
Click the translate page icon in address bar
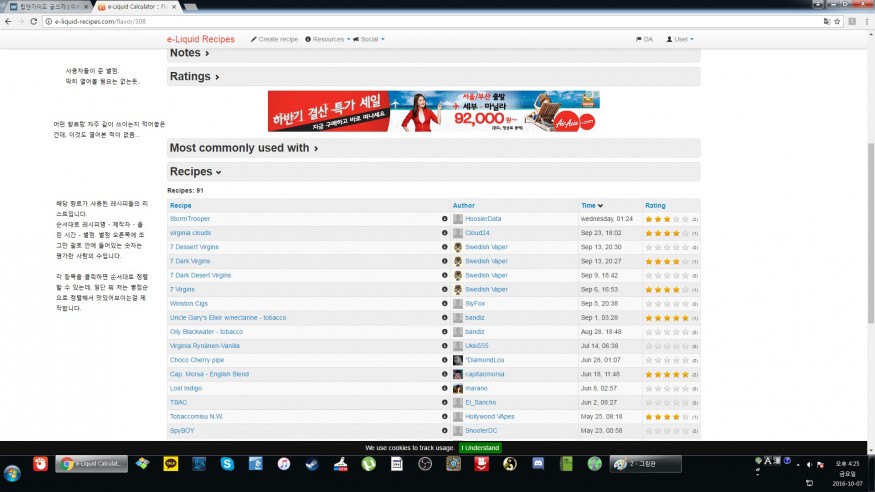tap(826, 21)
